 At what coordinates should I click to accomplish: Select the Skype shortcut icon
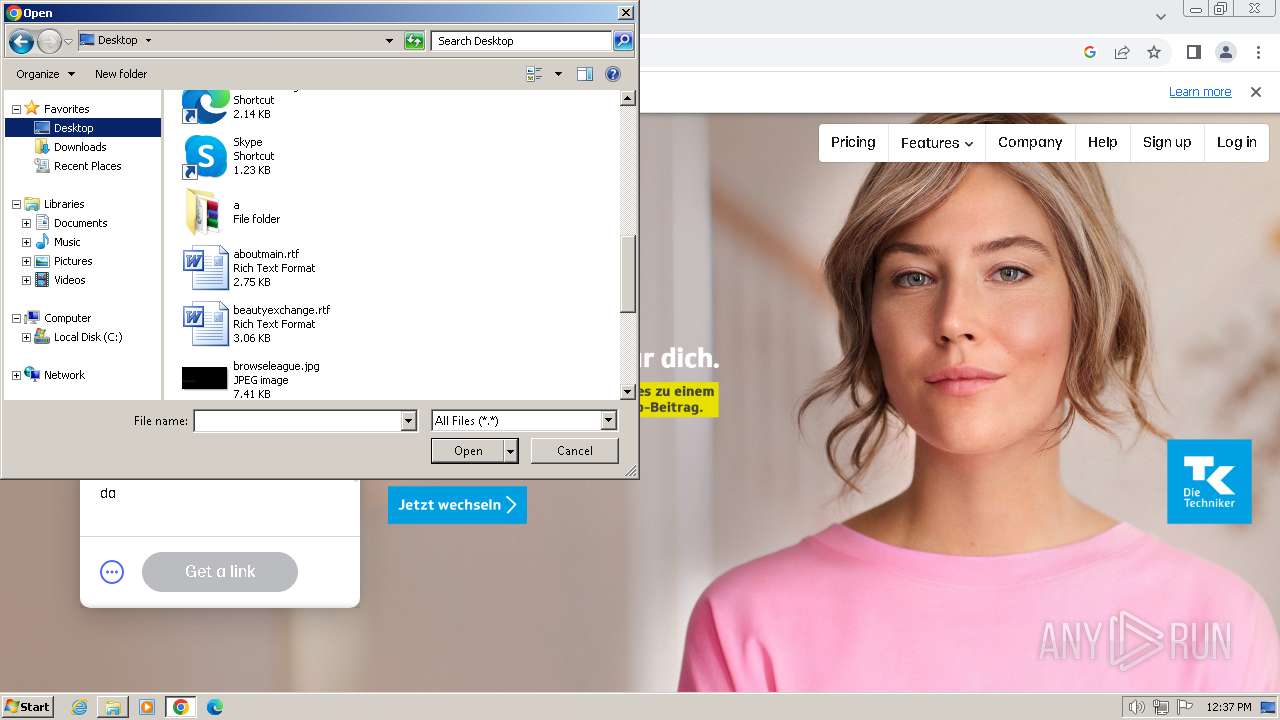point(205,157)
